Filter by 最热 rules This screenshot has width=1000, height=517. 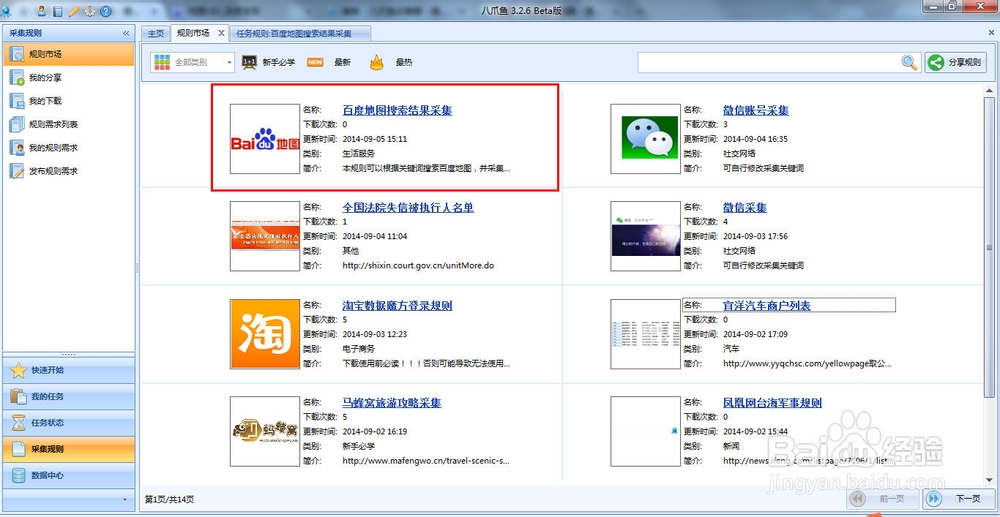pyautogui.click(x=404, y=62)
